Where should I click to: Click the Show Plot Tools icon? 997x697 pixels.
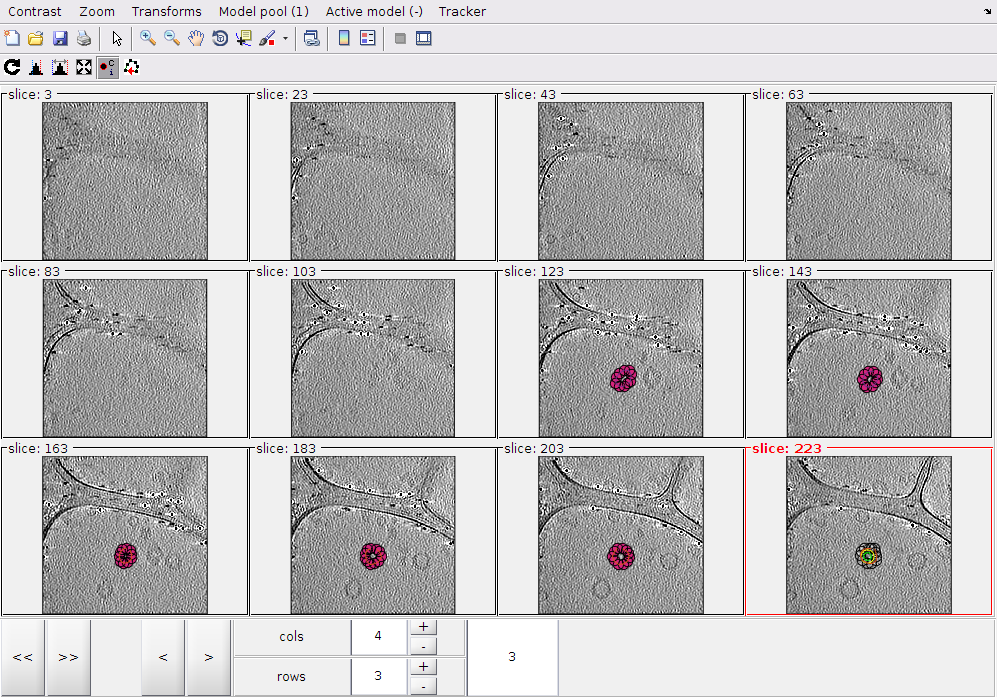423,38
